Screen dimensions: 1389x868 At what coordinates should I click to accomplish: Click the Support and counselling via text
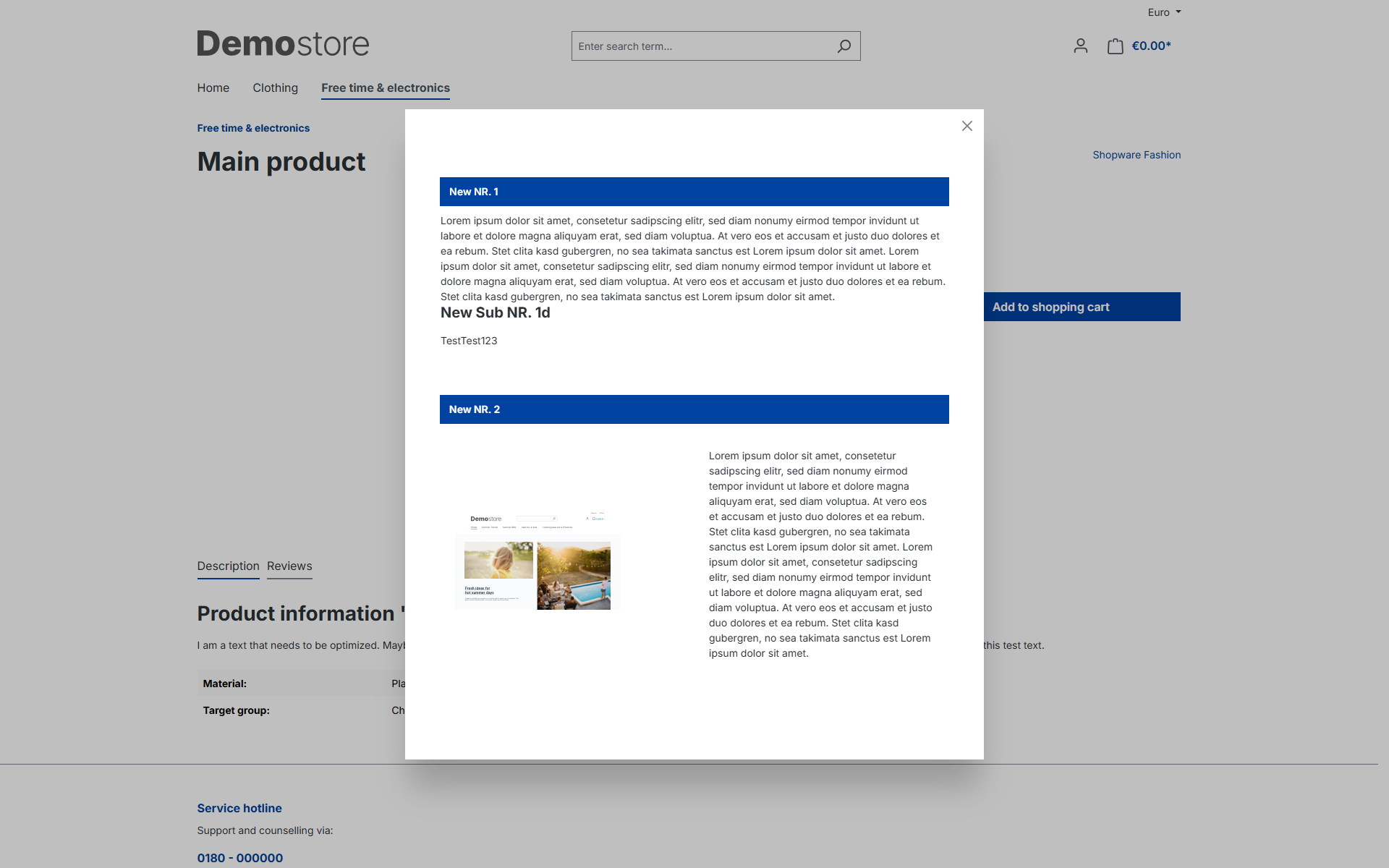pos(265,830)
